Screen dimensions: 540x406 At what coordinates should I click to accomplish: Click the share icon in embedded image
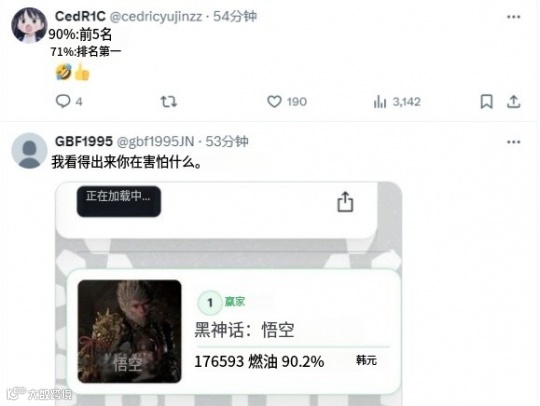[345, 201]
